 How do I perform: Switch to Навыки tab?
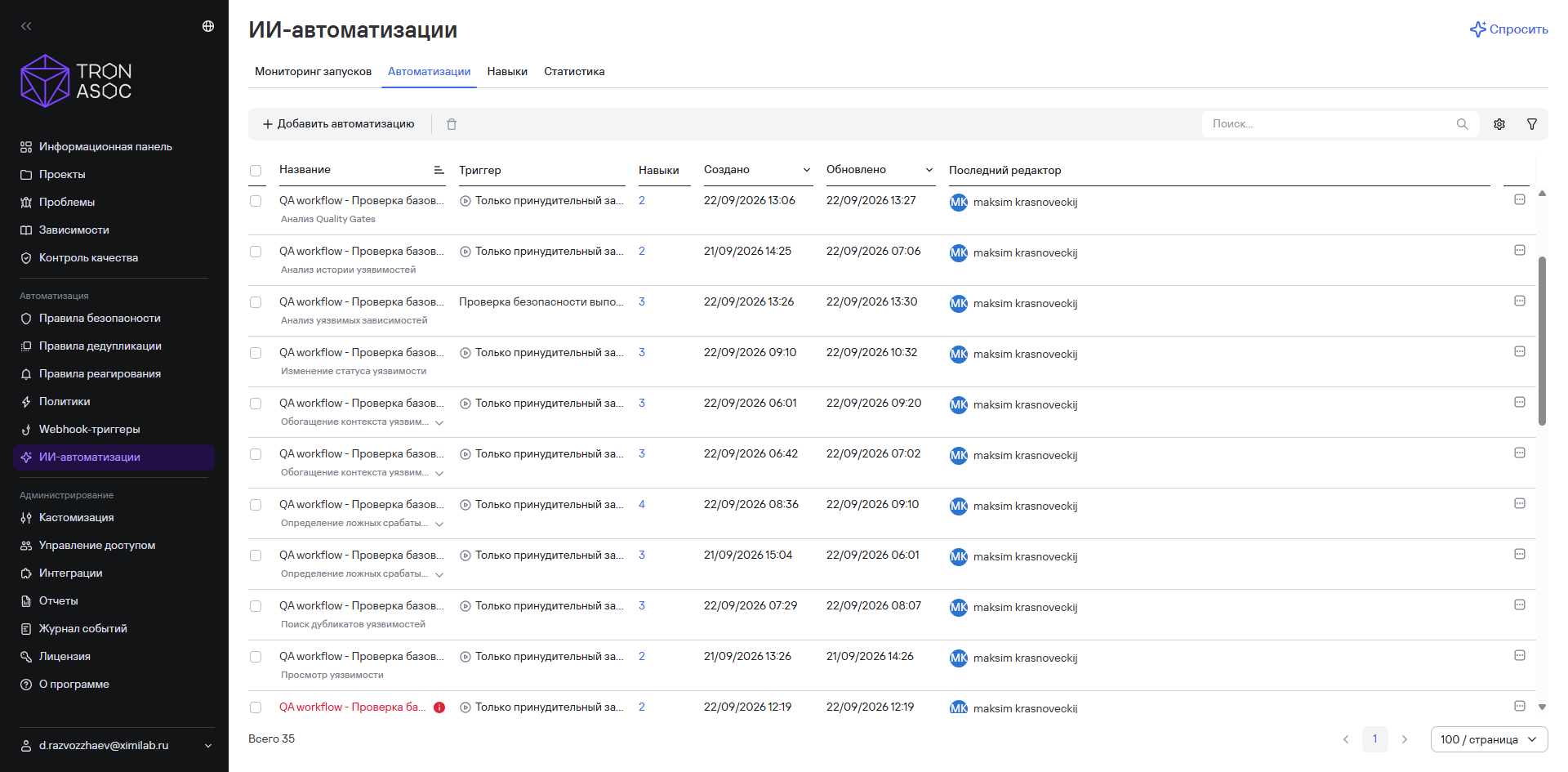tap(507, 72)
